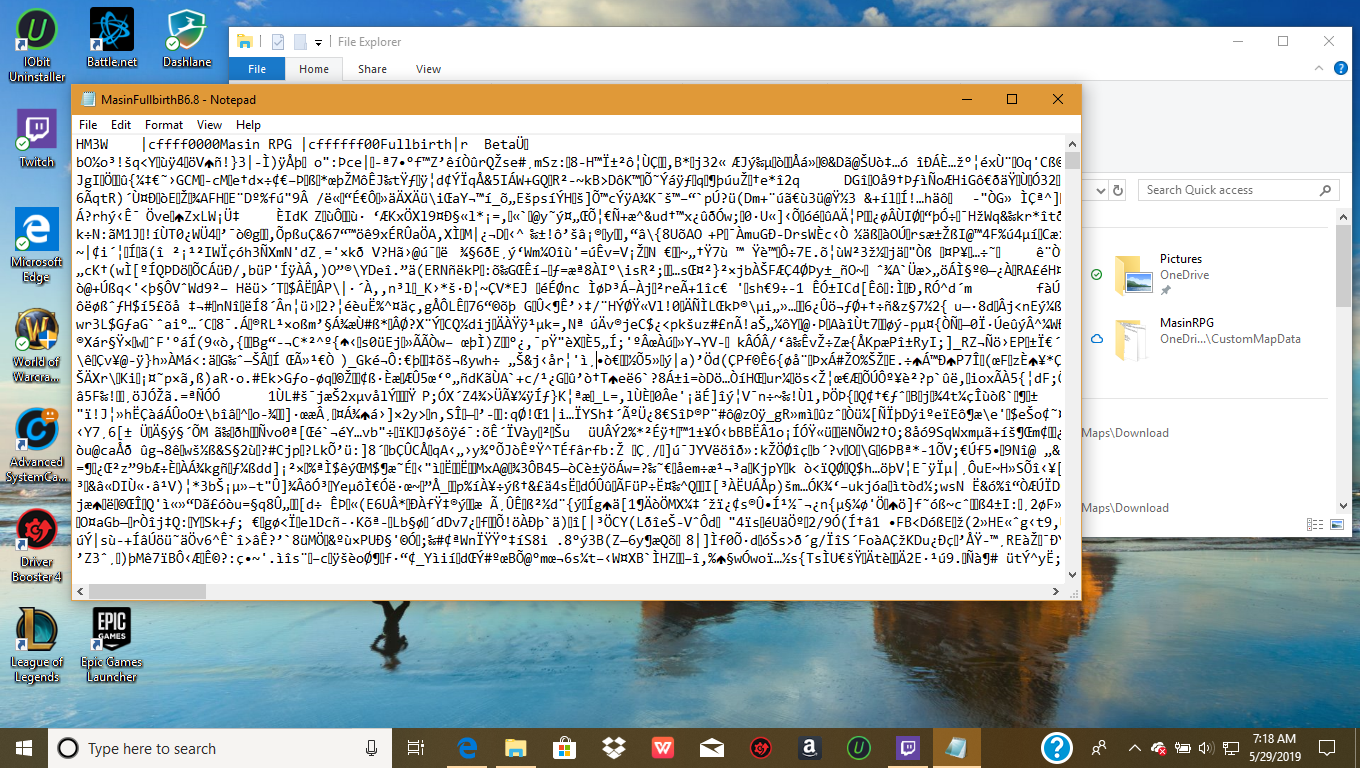Open Amazon from the taskbar
1360x768 pixels.
click(809, 748)
